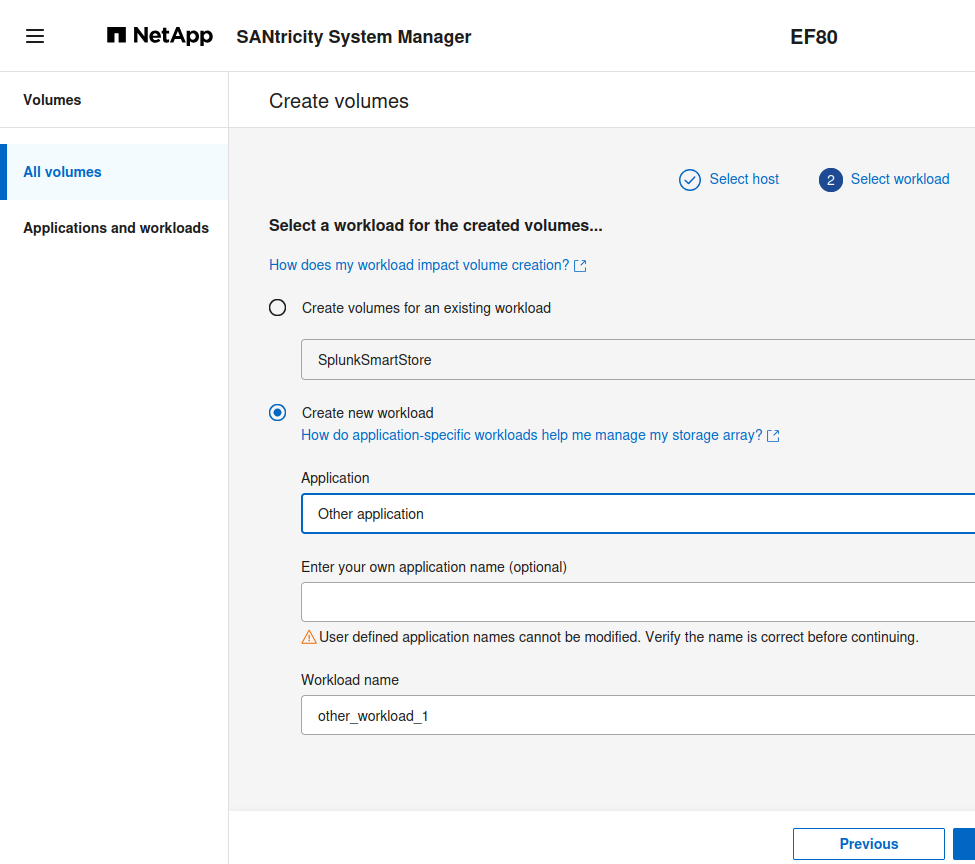Screen dimensions: 975x864
Task: Open the All volumes section
Action: (114, 172)
